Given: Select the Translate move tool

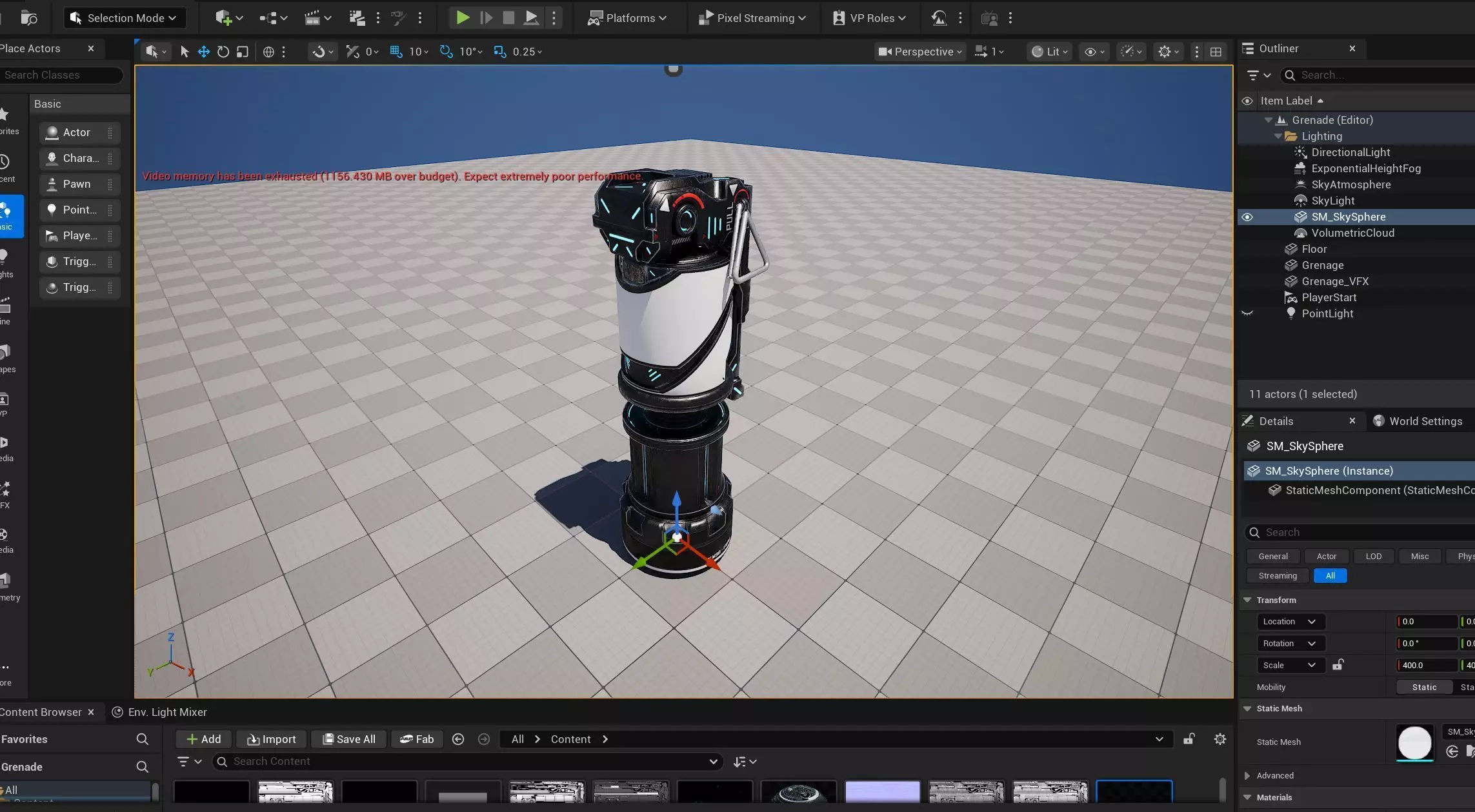Looking at the screenshot, I should click(x=204, y=52).
